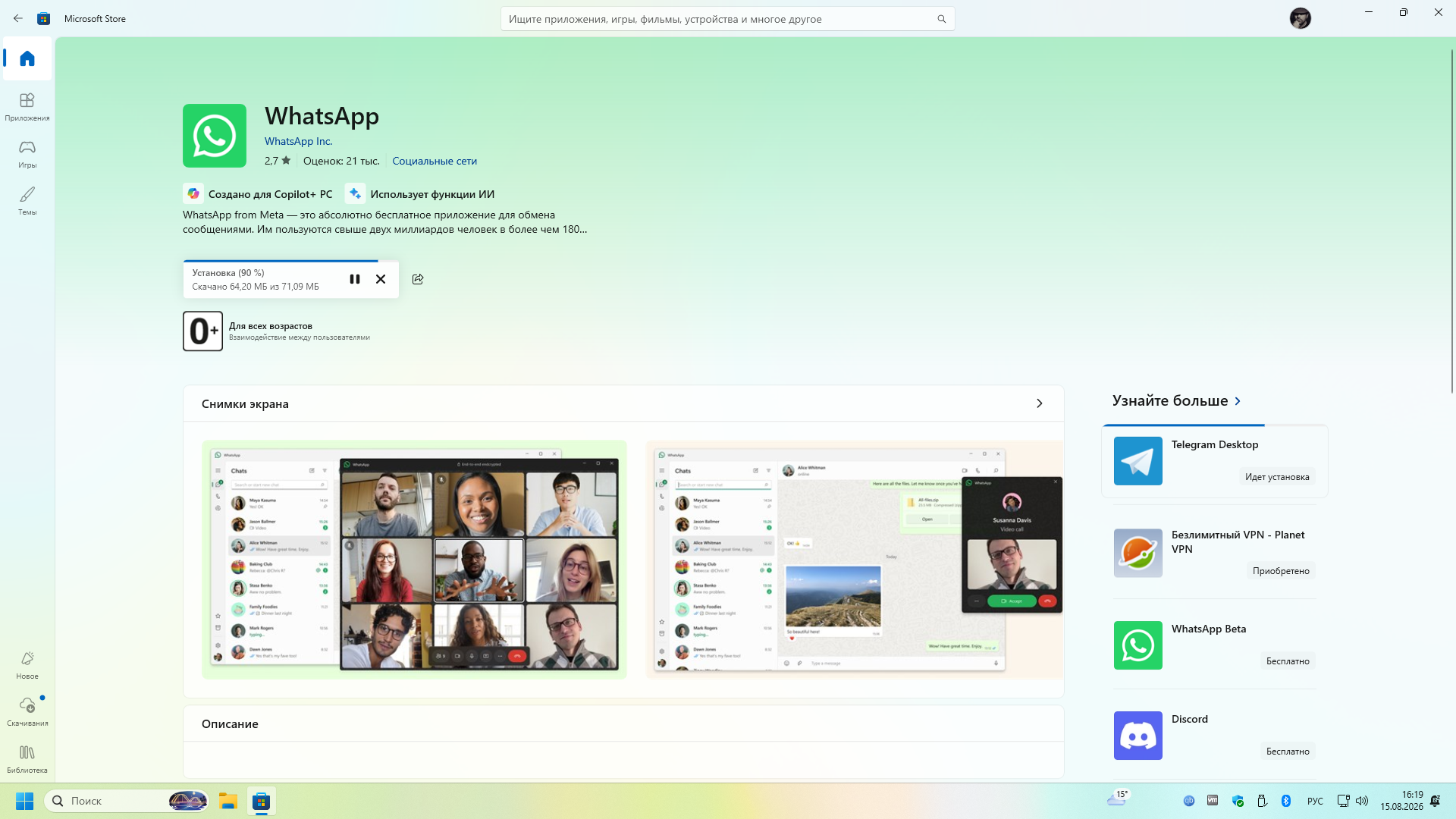This screenshot has width=1456, height=819.
Task: Click the Узнайте больше heading
Action: pos(1170,400)
